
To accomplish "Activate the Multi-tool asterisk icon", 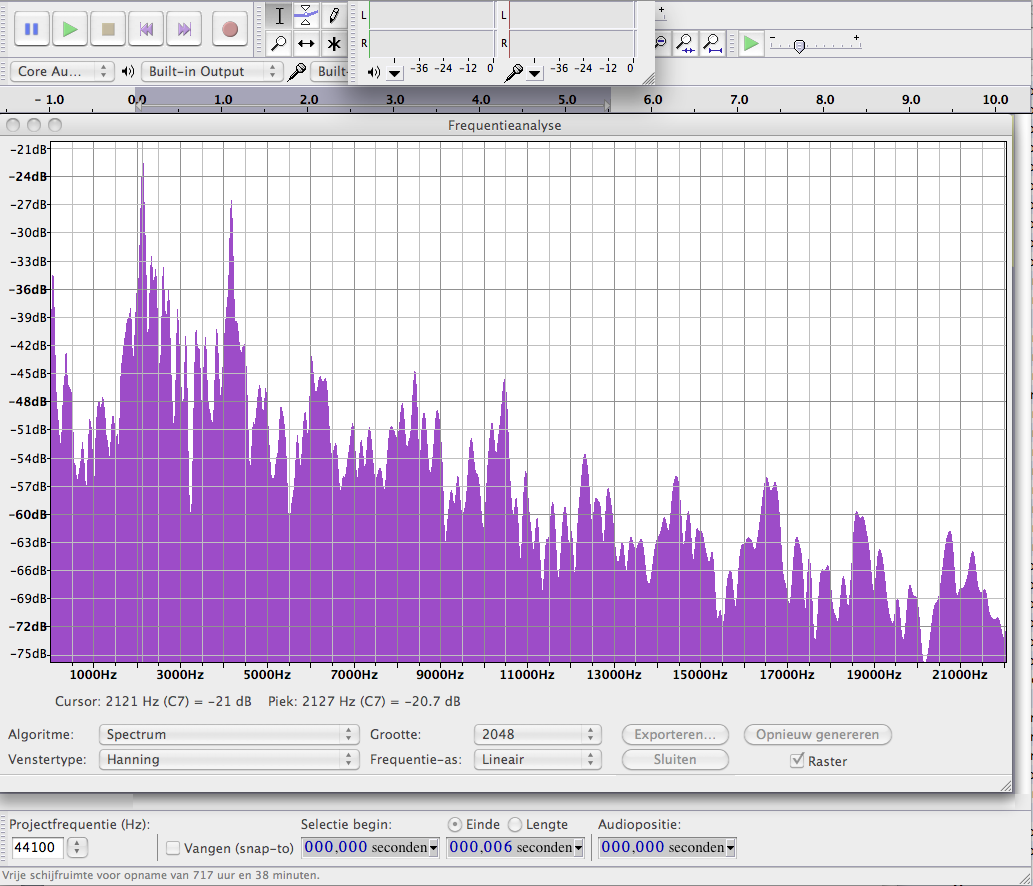I will click(x=334, y=43).
